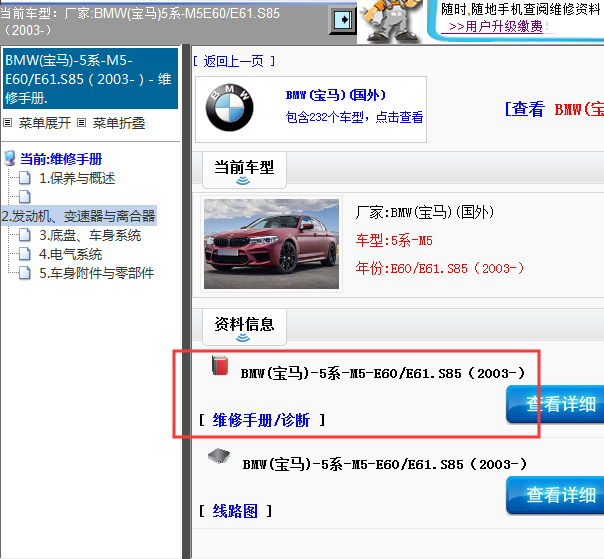
Task: Click page icon above 2.发动机 entry
Action: [x=25, y=197]
